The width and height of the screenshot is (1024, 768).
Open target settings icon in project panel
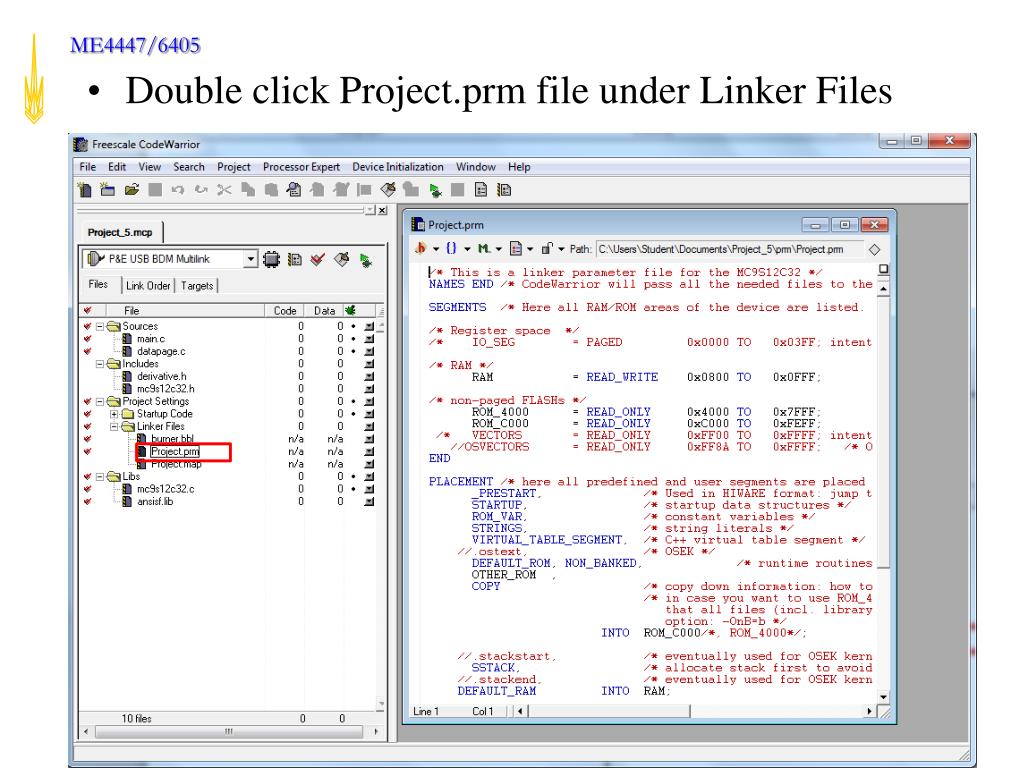(295, 260)
